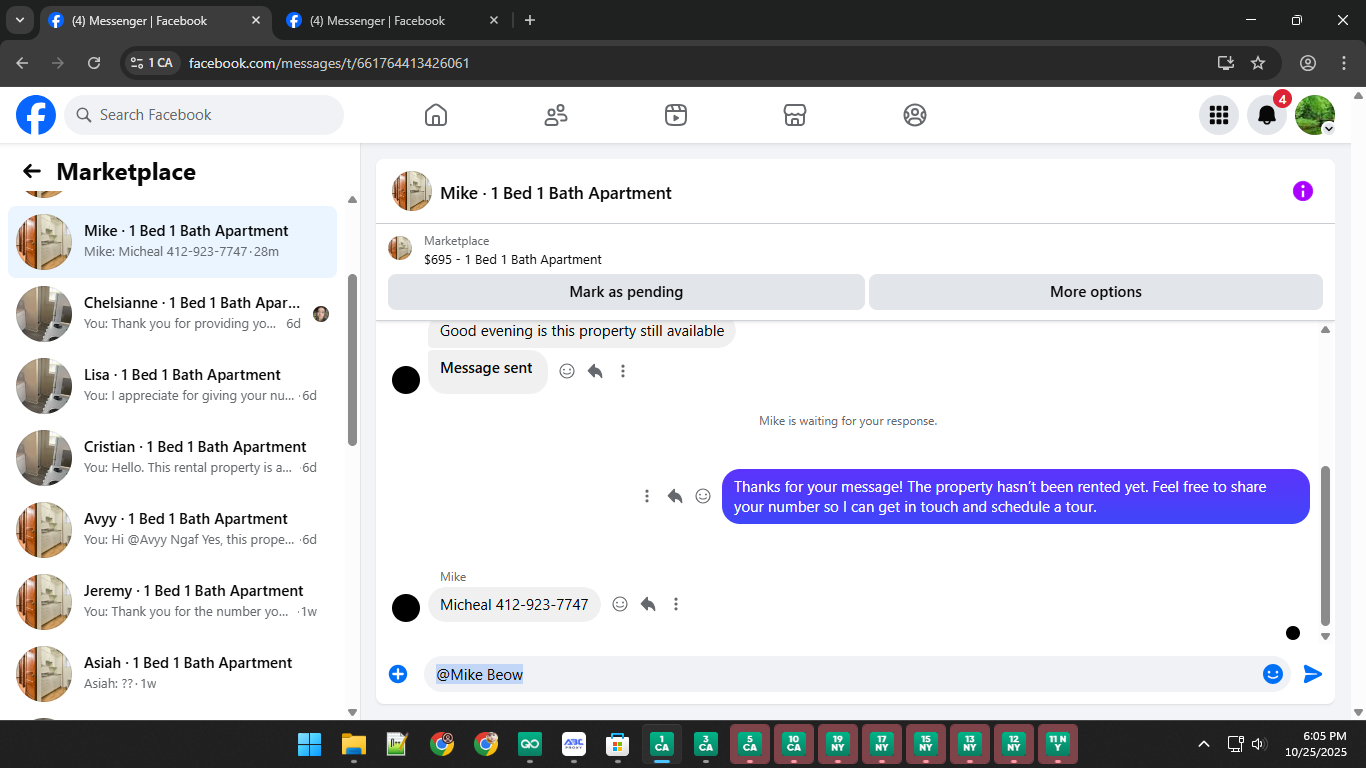The height and width of the screenshot is (768, 1366).
Task: Open taskbar Chrome profile '3 CA'
Action: (x=706, y=744)
